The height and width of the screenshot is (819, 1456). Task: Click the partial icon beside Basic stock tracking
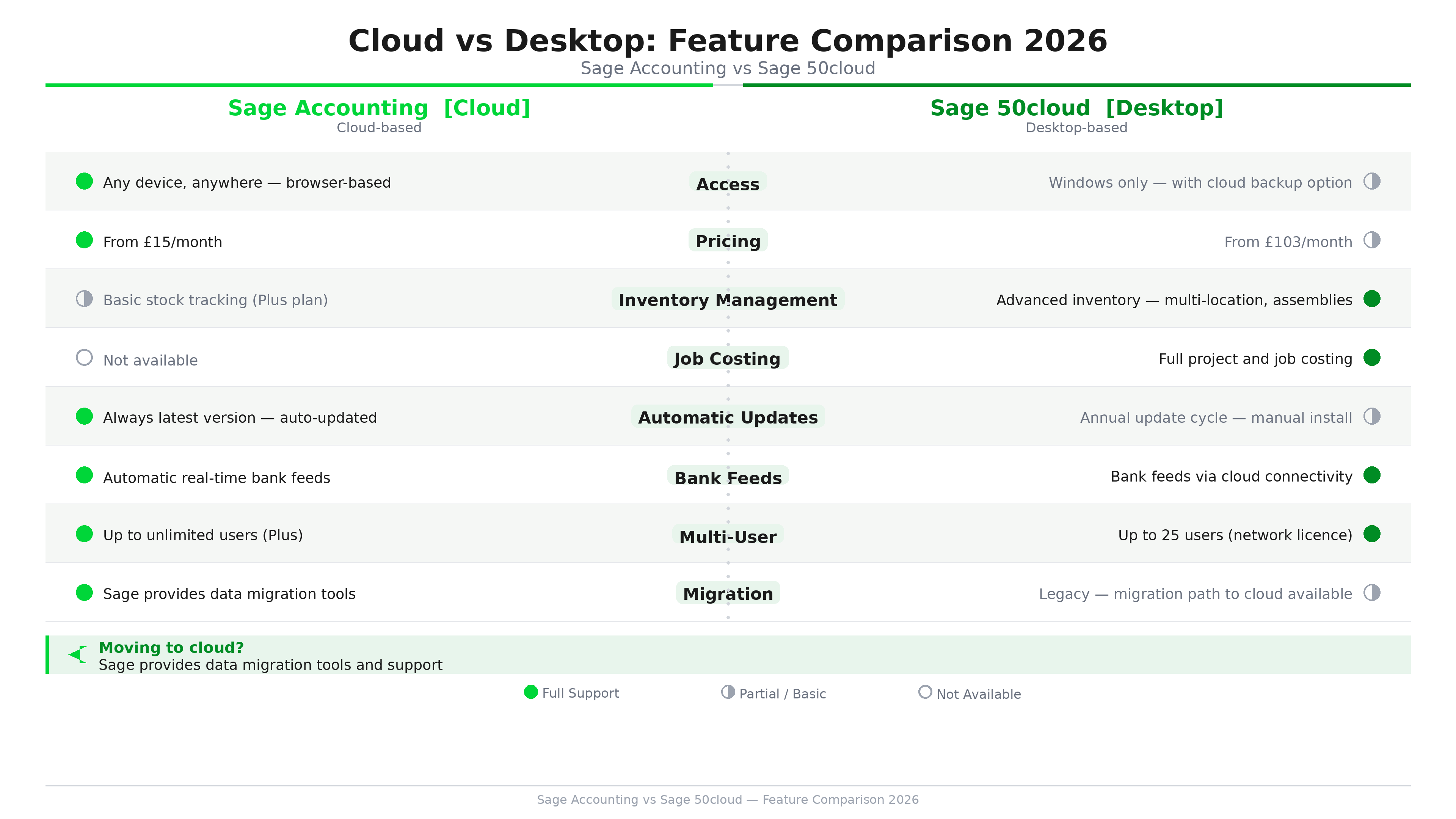(84, 299)
